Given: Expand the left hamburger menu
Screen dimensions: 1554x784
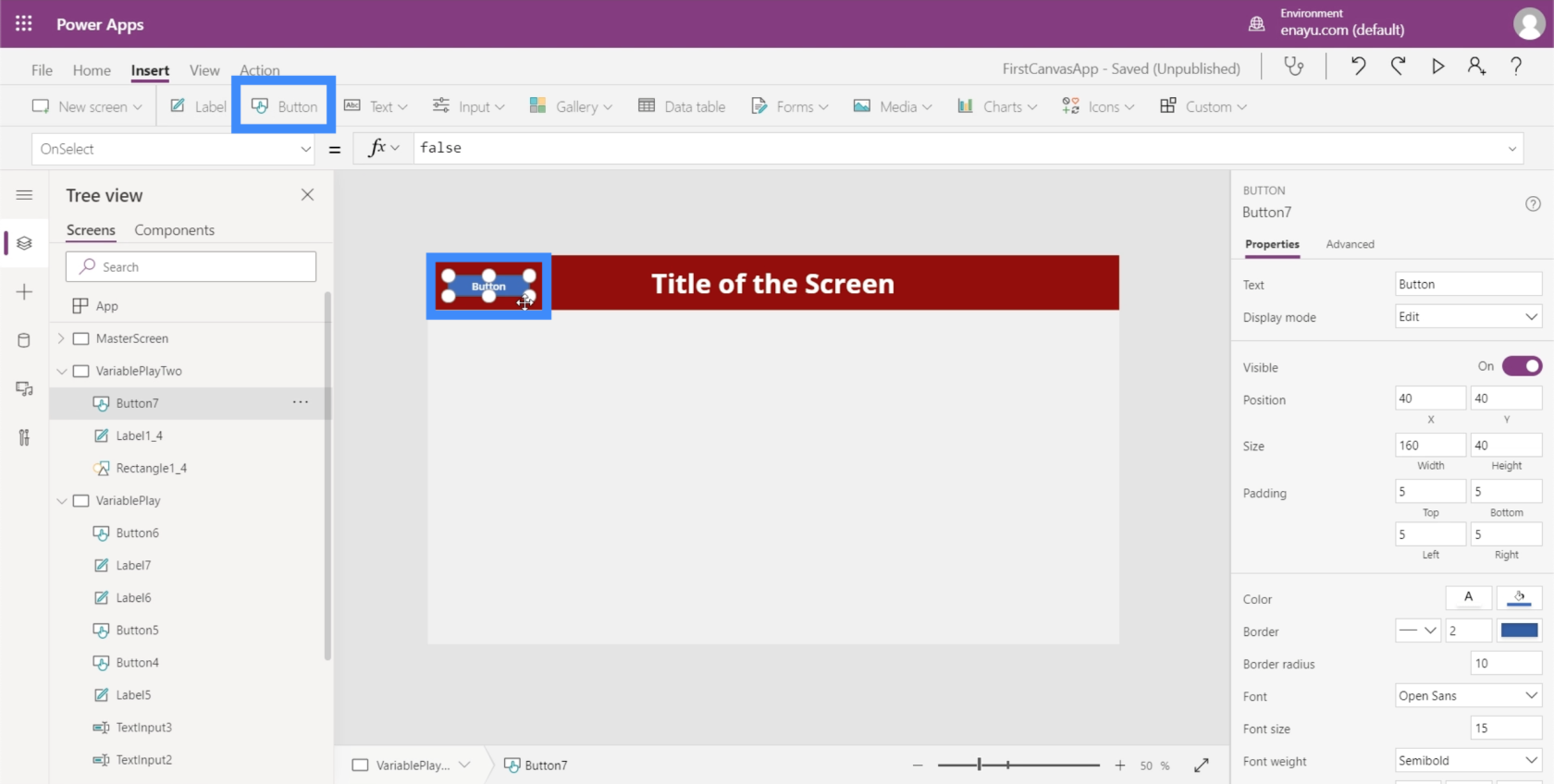Looking at the screenshot, I should point(24,195).
